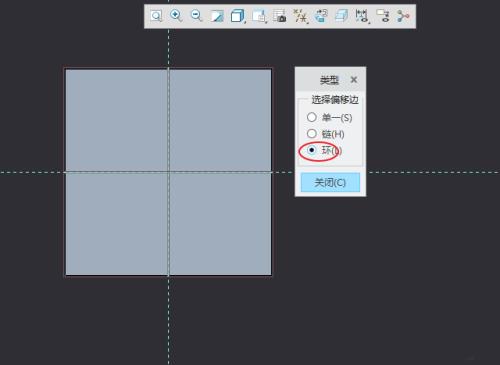
Task: Open the Display Style cube menu
Action: 238,16
